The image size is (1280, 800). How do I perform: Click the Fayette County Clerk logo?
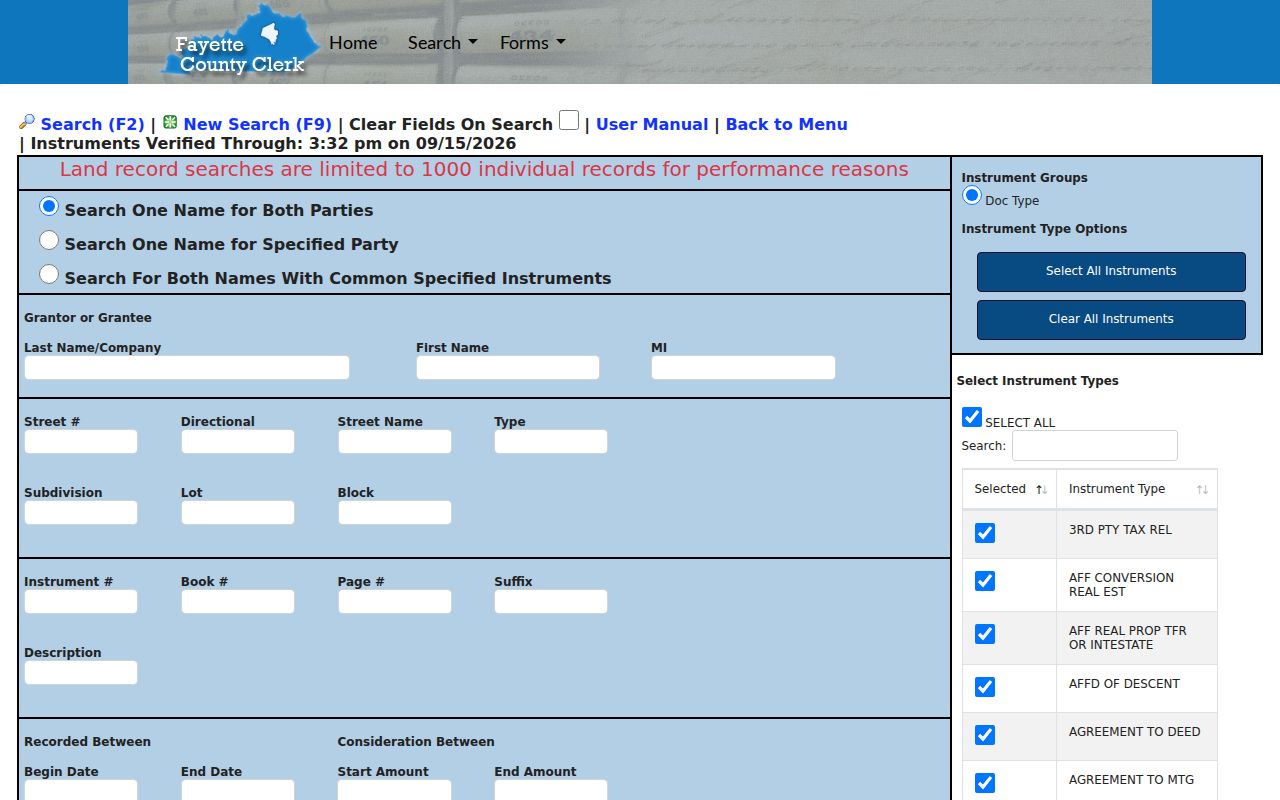pos(240,42)
